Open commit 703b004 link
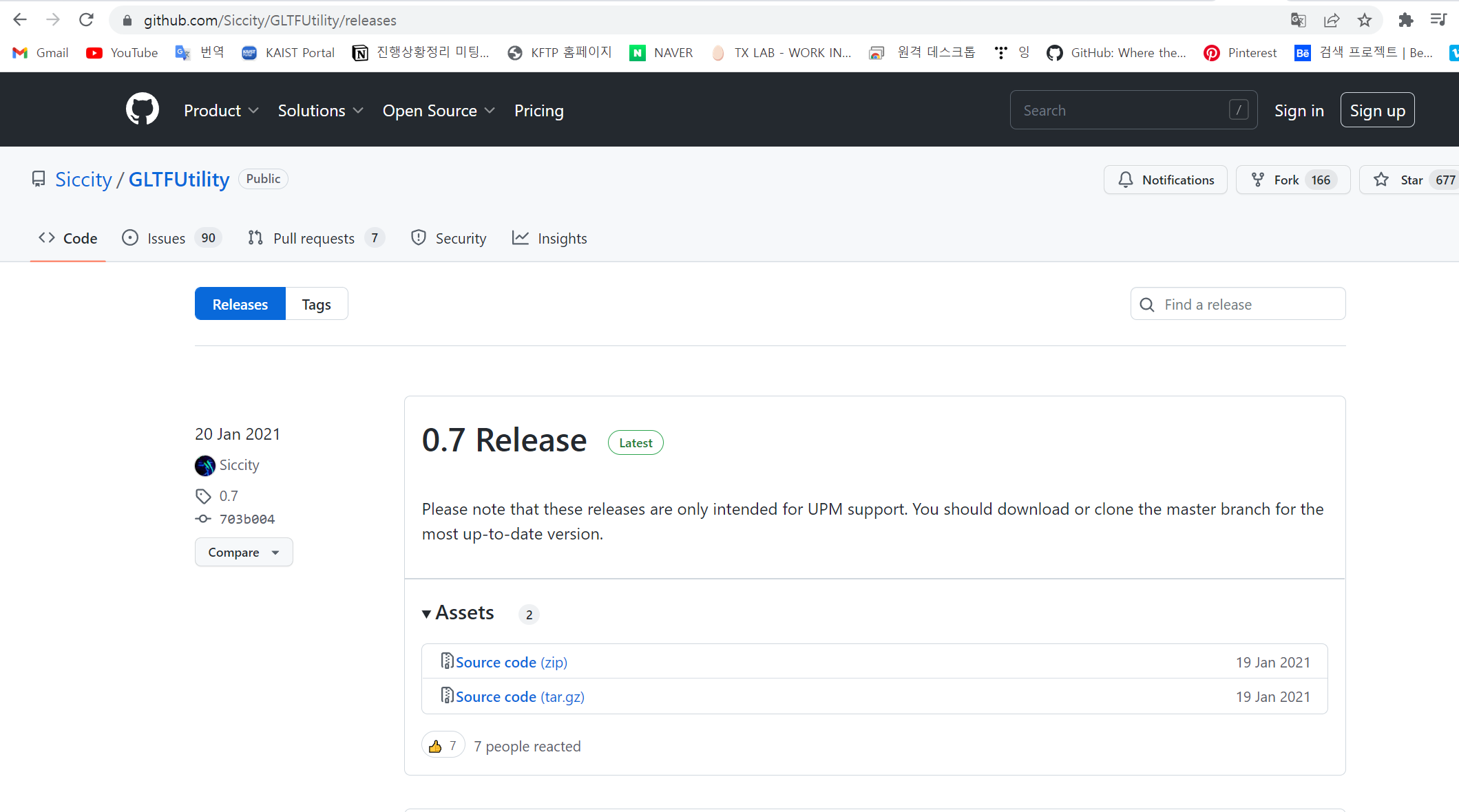The width and height of the screenshot is (1459, 812). point(246,519)
